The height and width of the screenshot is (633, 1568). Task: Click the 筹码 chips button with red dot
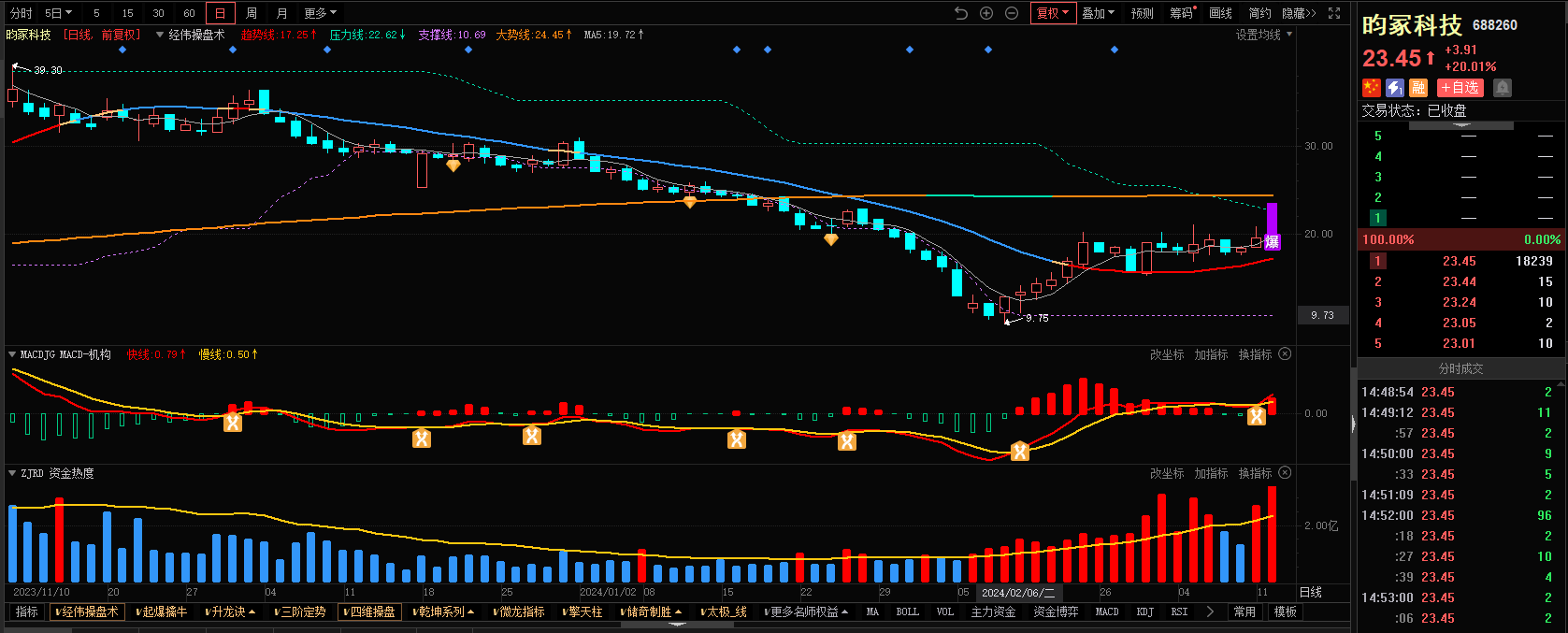click(1182, 13)
